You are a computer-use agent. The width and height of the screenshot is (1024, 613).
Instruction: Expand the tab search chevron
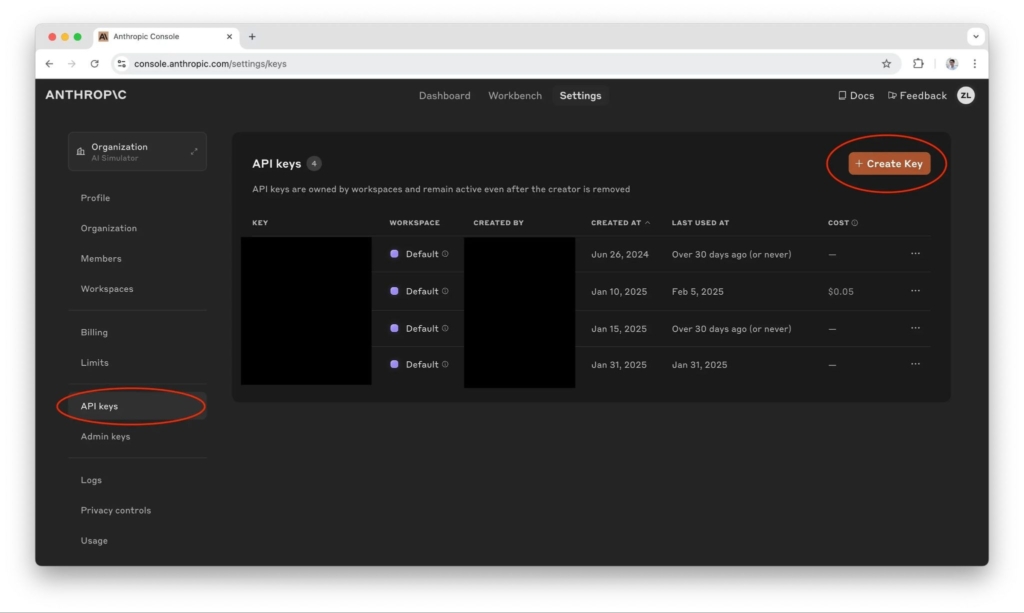[976, 37]
